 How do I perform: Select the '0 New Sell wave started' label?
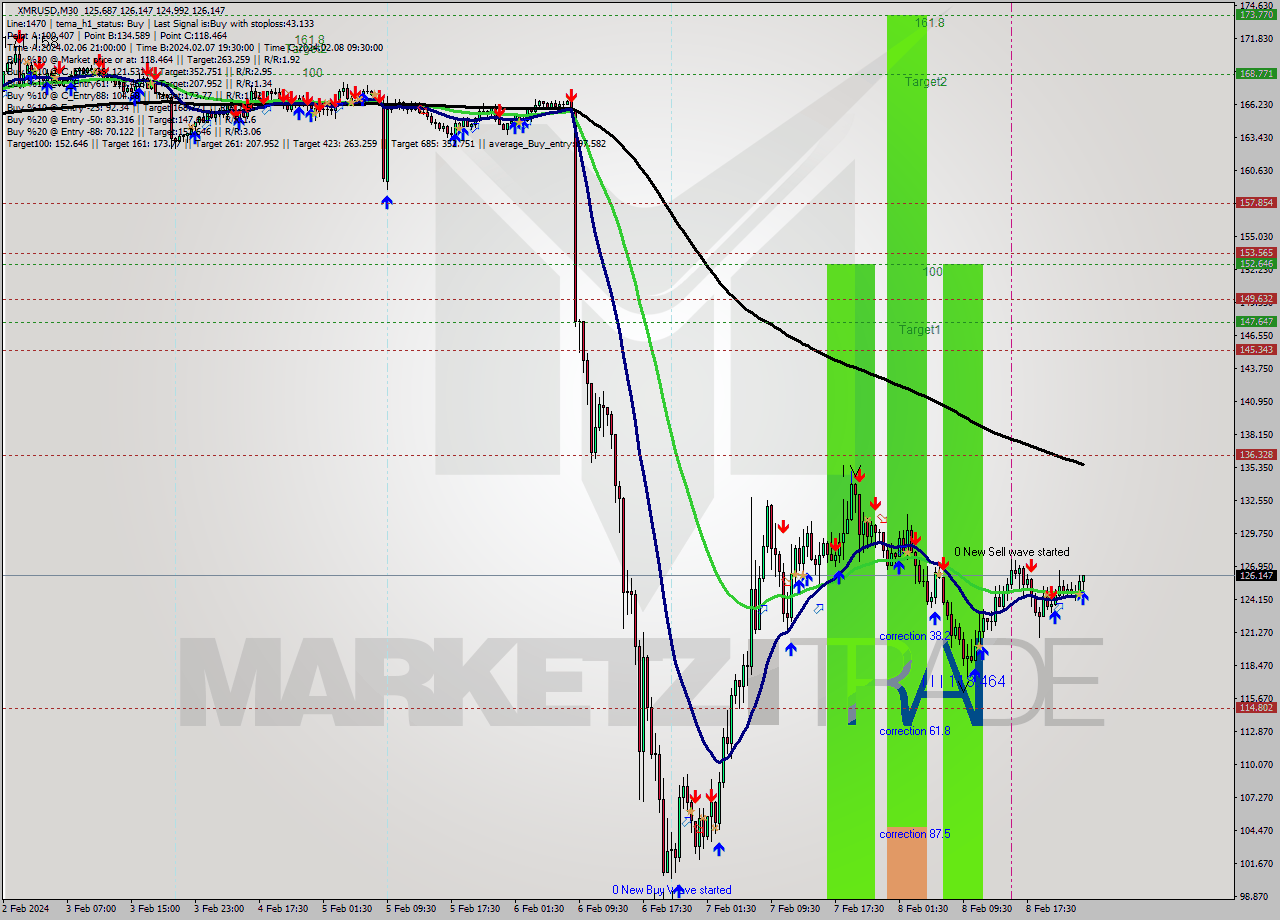click(1011, 552)
